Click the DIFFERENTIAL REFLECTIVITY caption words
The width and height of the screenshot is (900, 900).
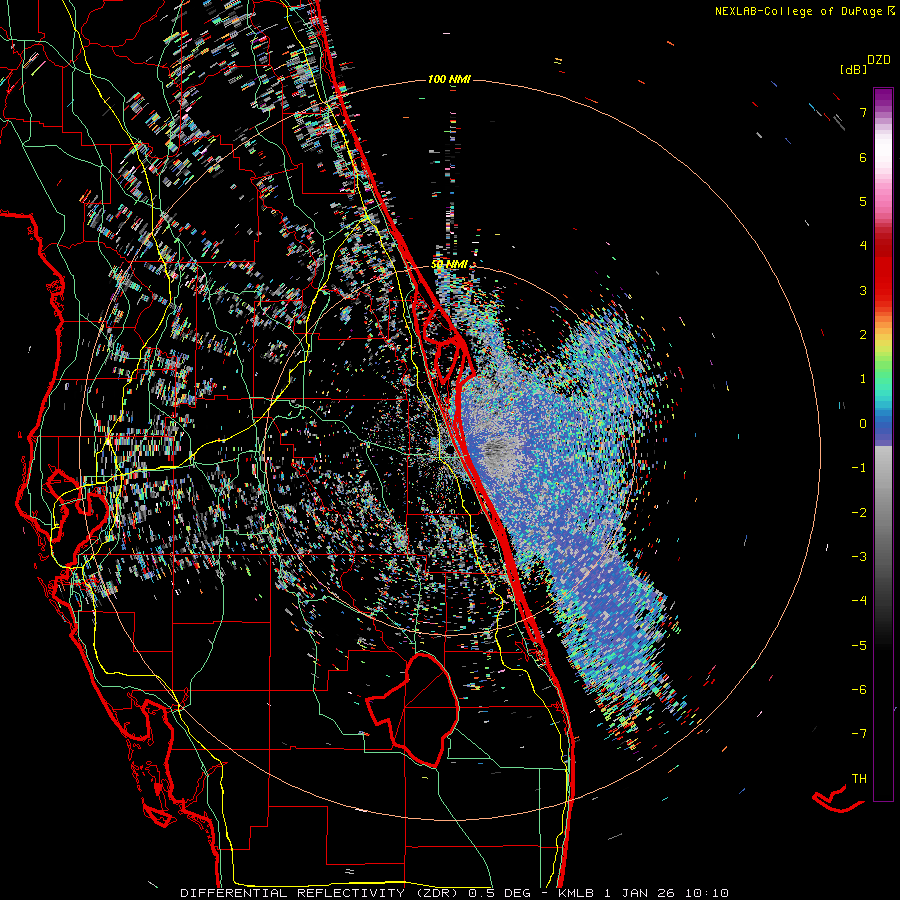pyautogui.click(x=292, y=893)
